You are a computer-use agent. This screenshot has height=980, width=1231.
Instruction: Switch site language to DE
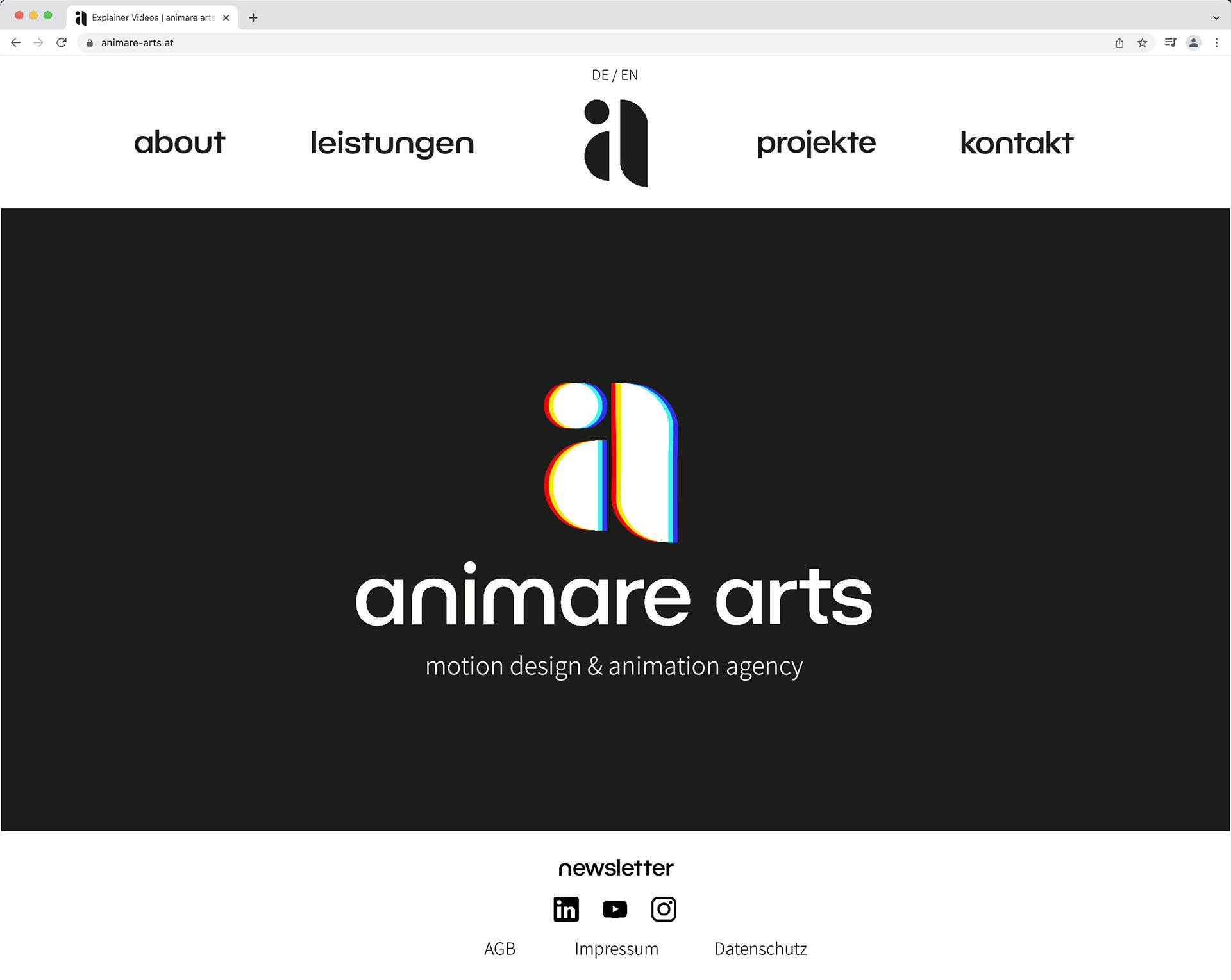tap(600, 75)
